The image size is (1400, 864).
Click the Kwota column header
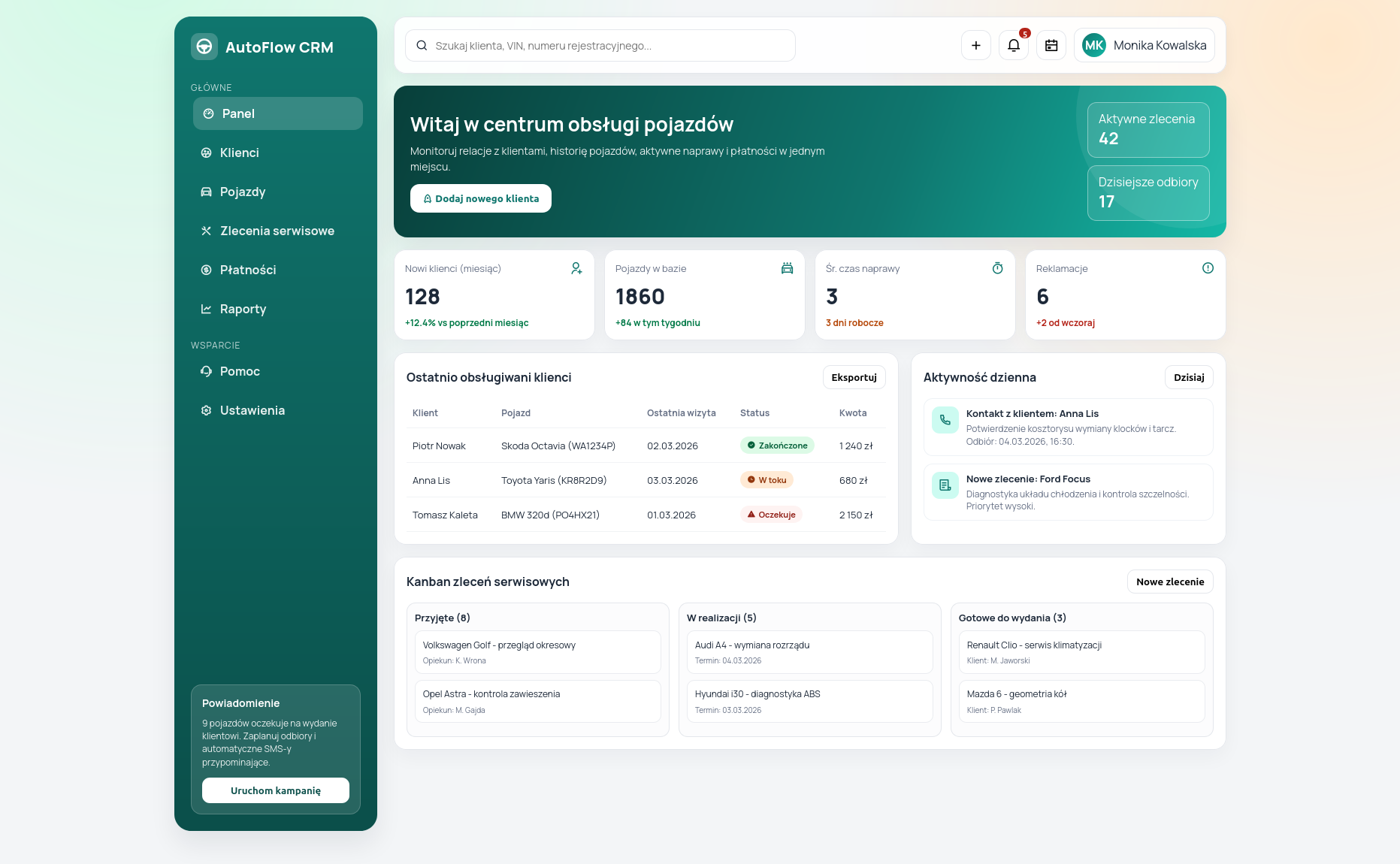[x=853, y=412]
